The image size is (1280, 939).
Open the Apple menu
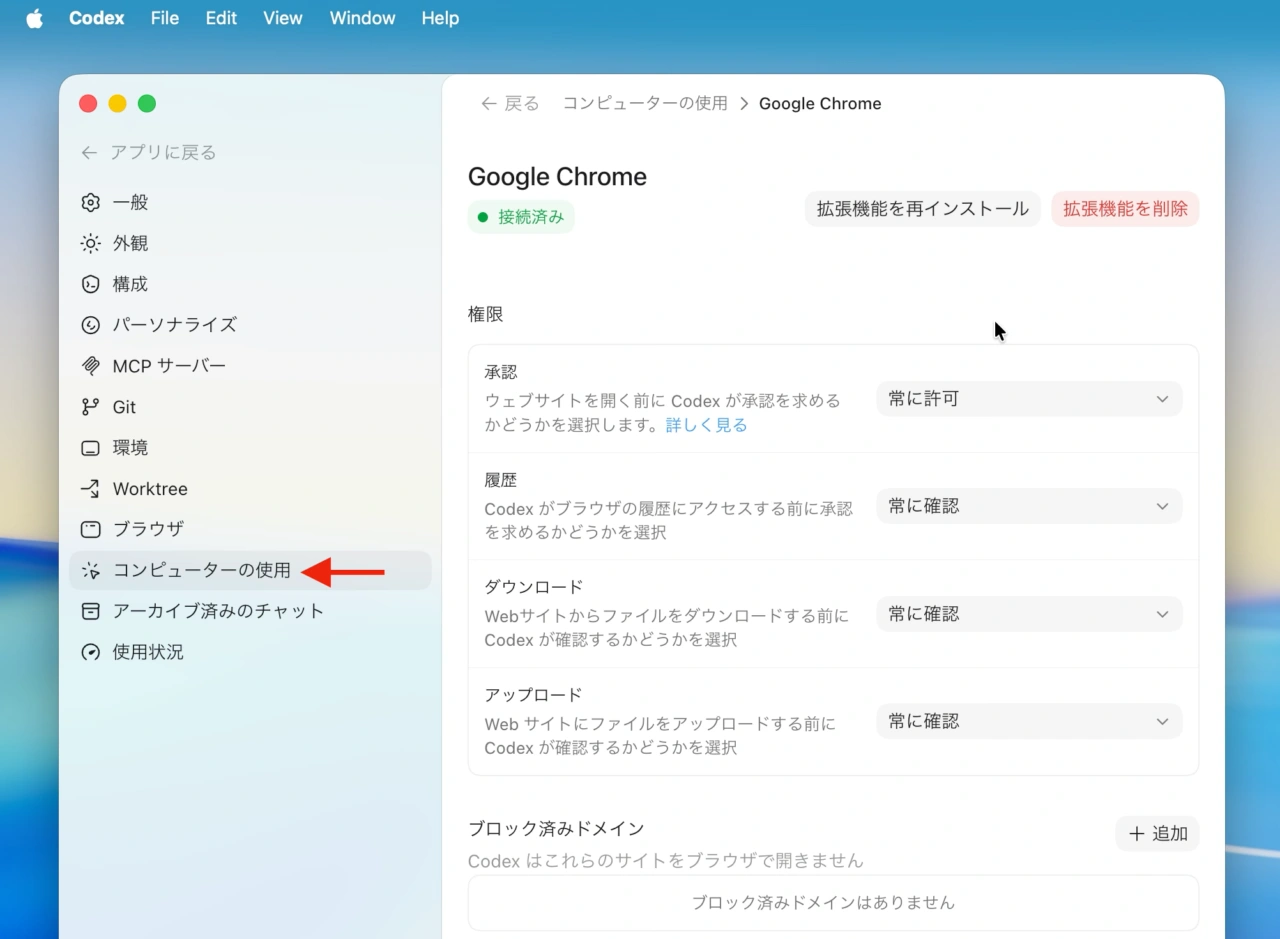coord(34,18)
